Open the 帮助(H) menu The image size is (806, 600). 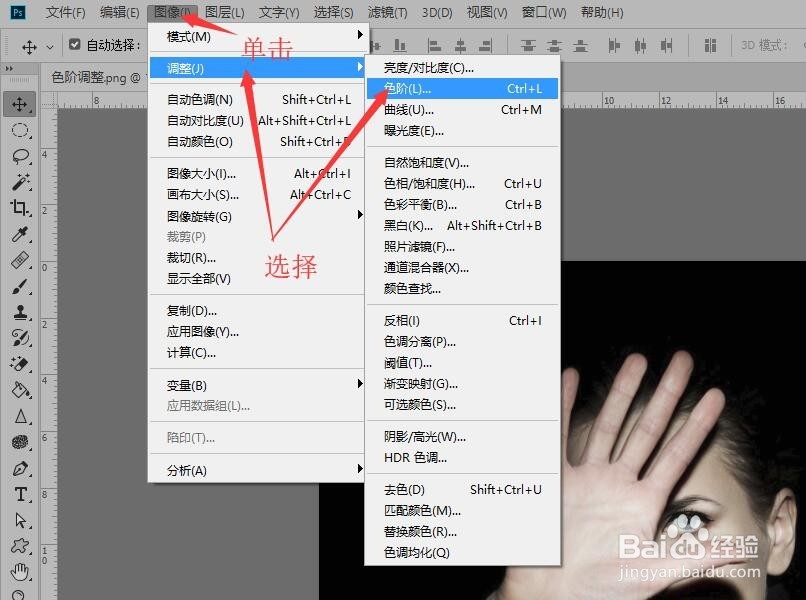pos(601,12)
